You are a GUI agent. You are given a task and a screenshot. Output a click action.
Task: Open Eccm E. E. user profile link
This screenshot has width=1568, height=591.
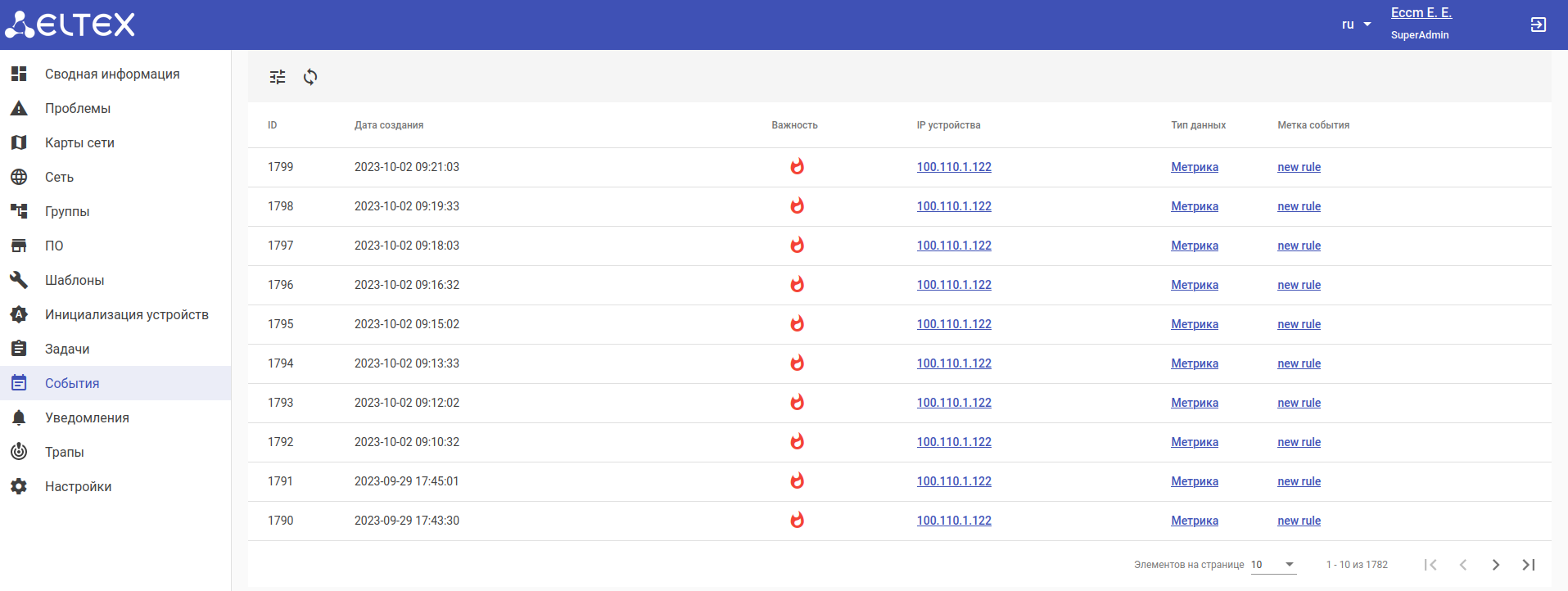[x=1421, y=13]
